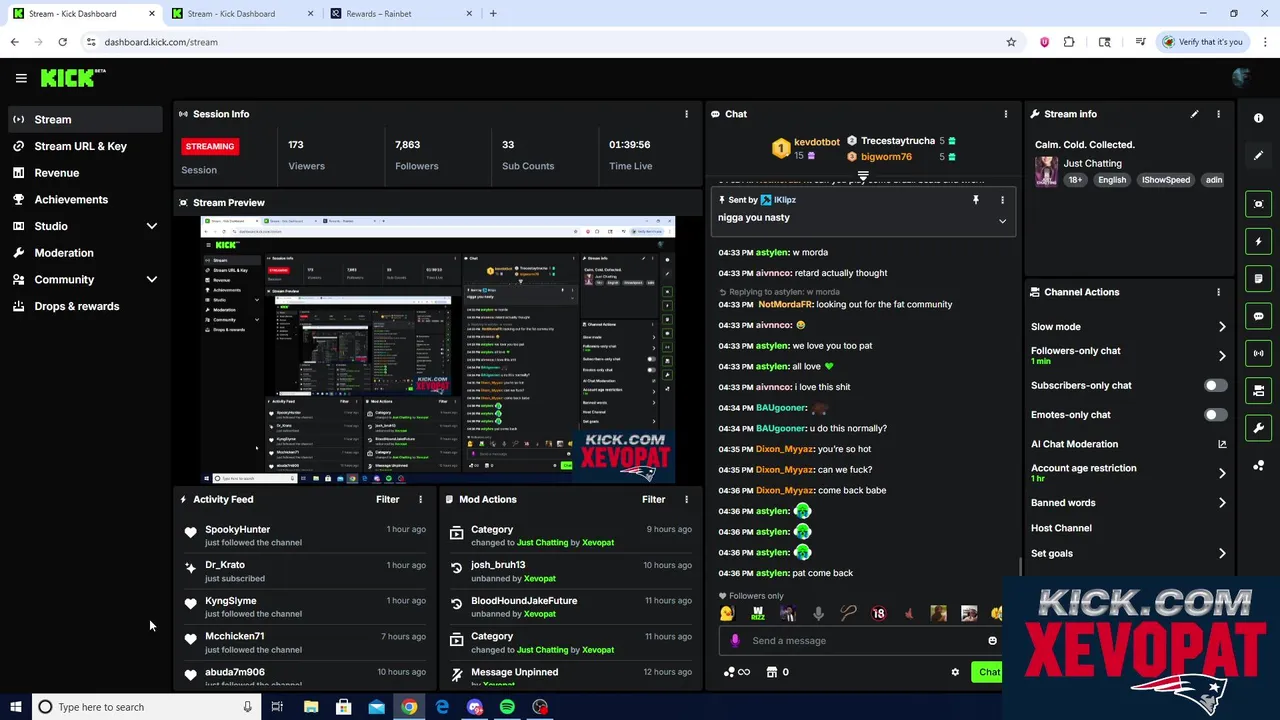Viewport: 1280px width, 720px height.
Task: Click the channel actions camera icon in right rail
Action: click(x=1258, y=391)
